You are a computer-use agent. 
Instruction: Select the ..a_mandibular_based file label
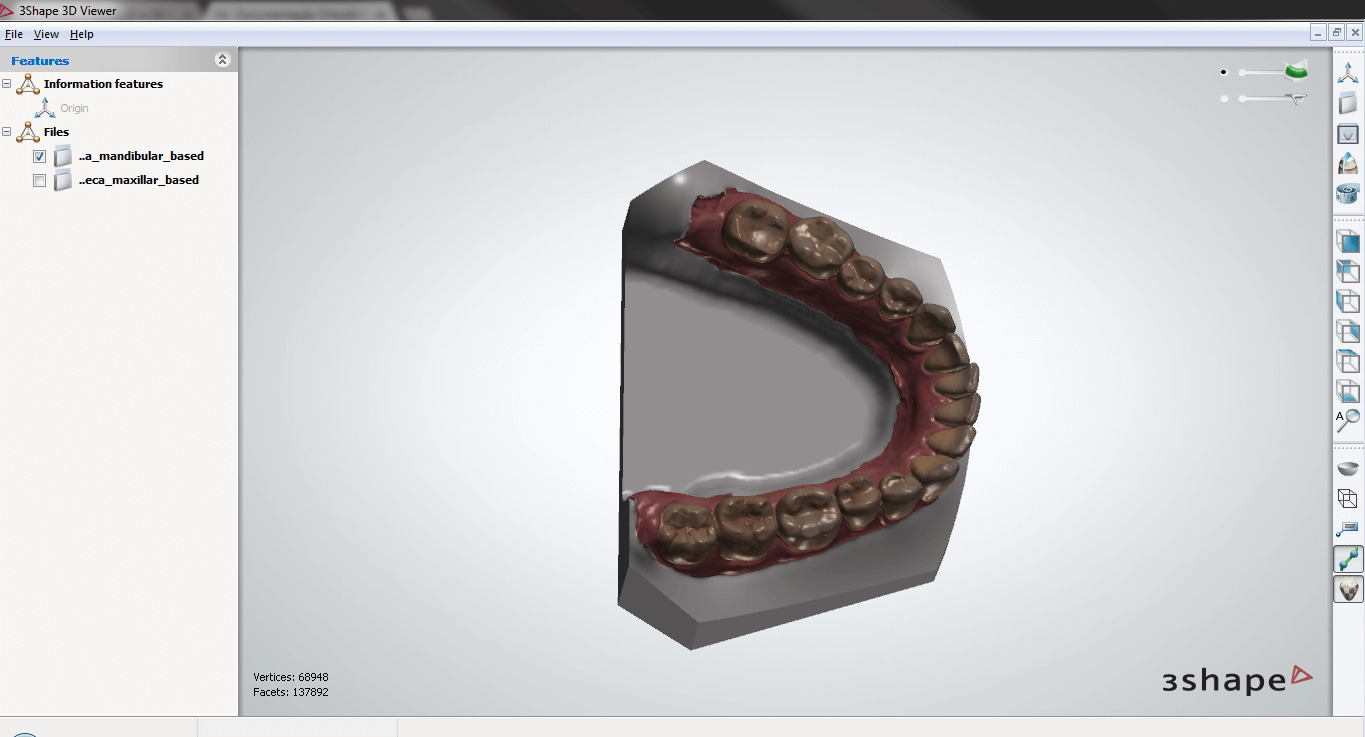pyautogui.click(x=141, y=156)
